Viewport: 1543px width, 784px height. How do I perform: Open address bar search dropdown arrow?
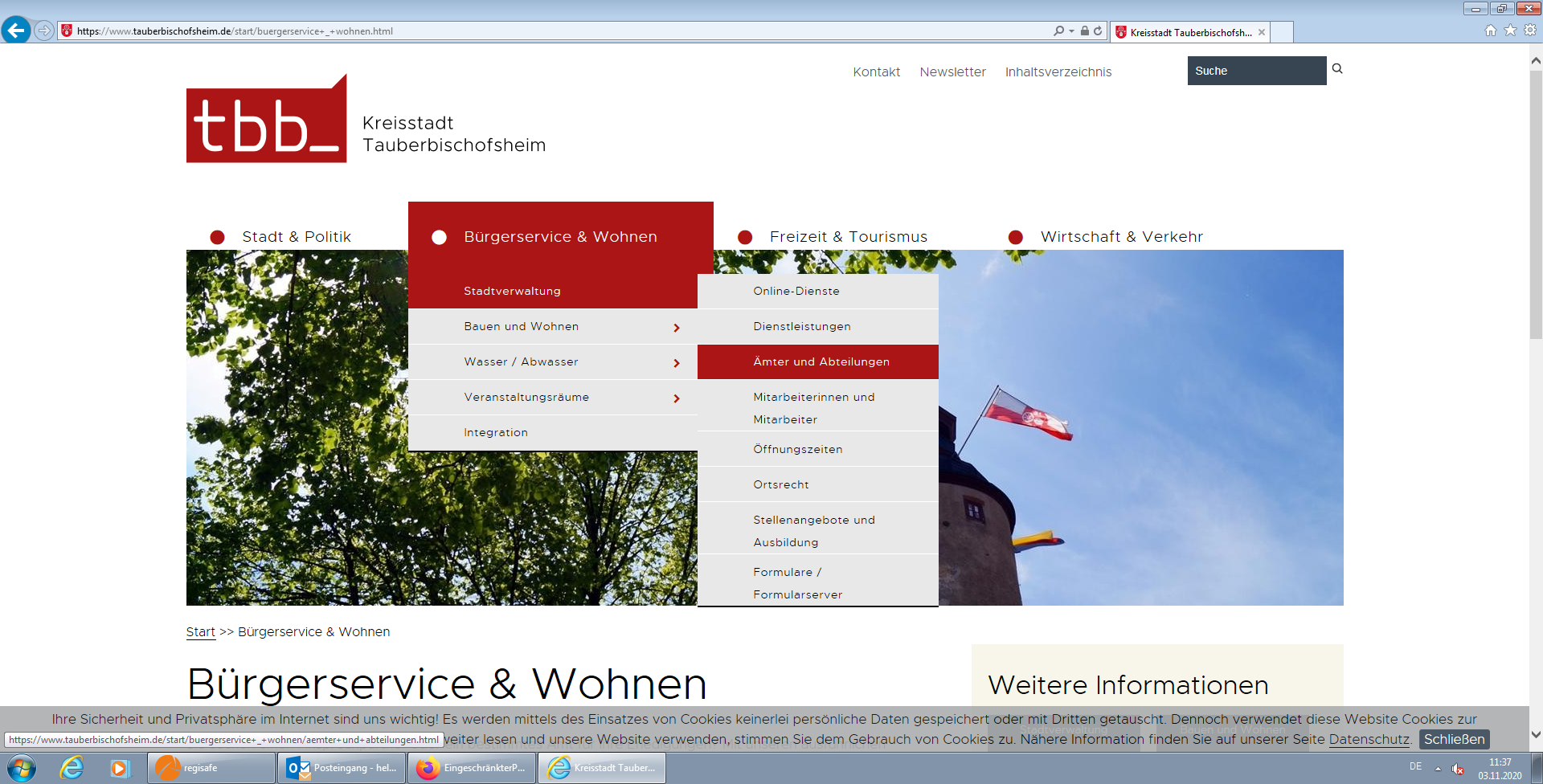pos(1071,31)
